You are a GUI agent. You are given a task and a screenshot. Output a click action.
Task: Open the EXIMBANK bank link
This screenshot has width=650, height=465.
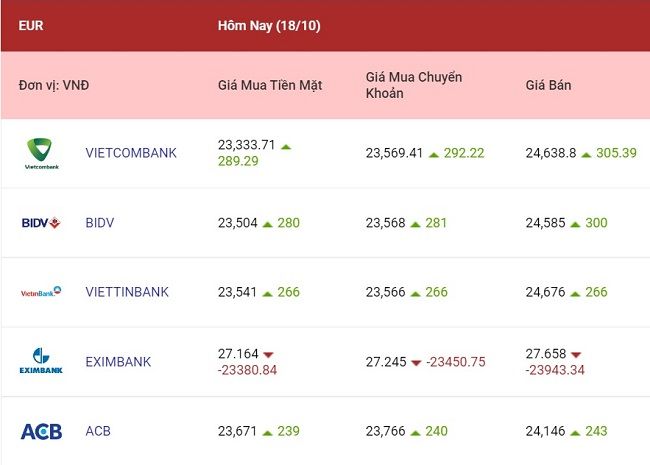pos(118,362)
